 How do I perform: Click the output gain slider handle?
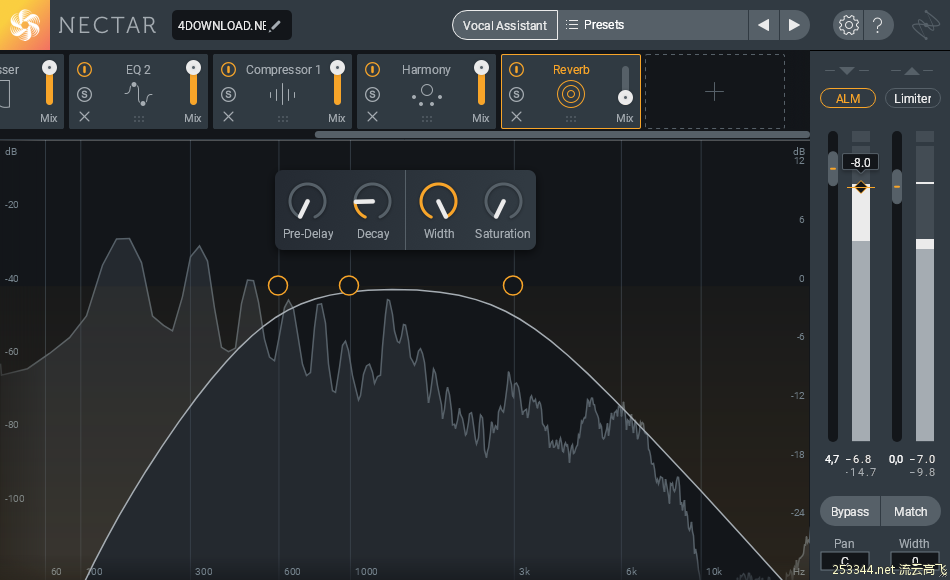pos(897,186)
